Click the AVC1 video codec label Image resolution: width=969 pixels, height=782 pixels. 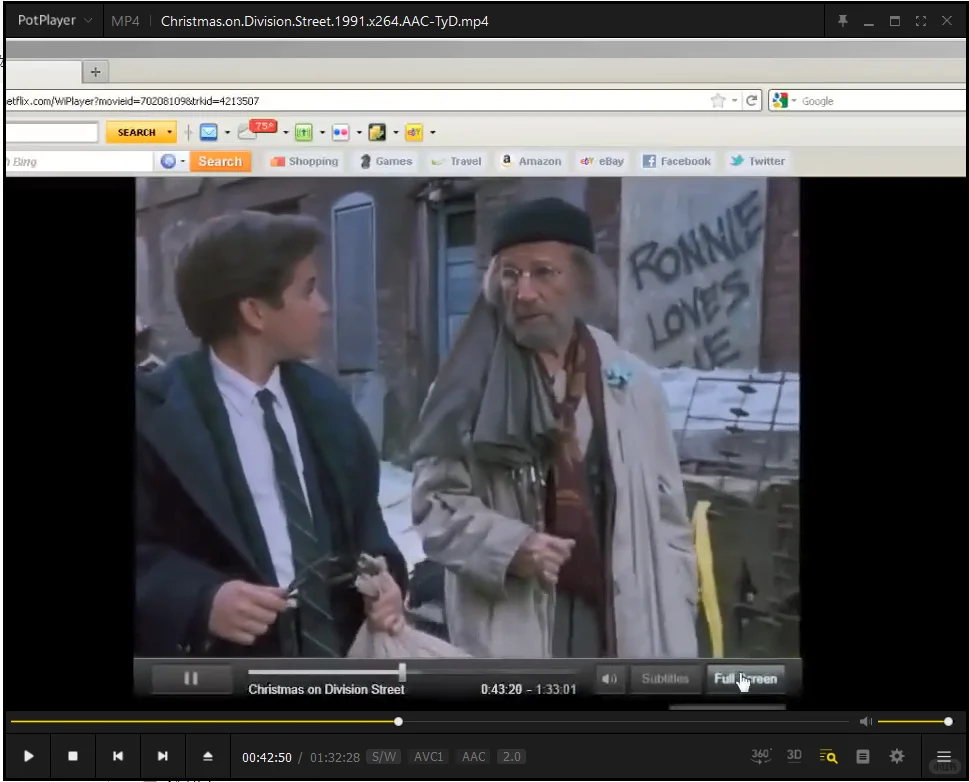point(428,757)
